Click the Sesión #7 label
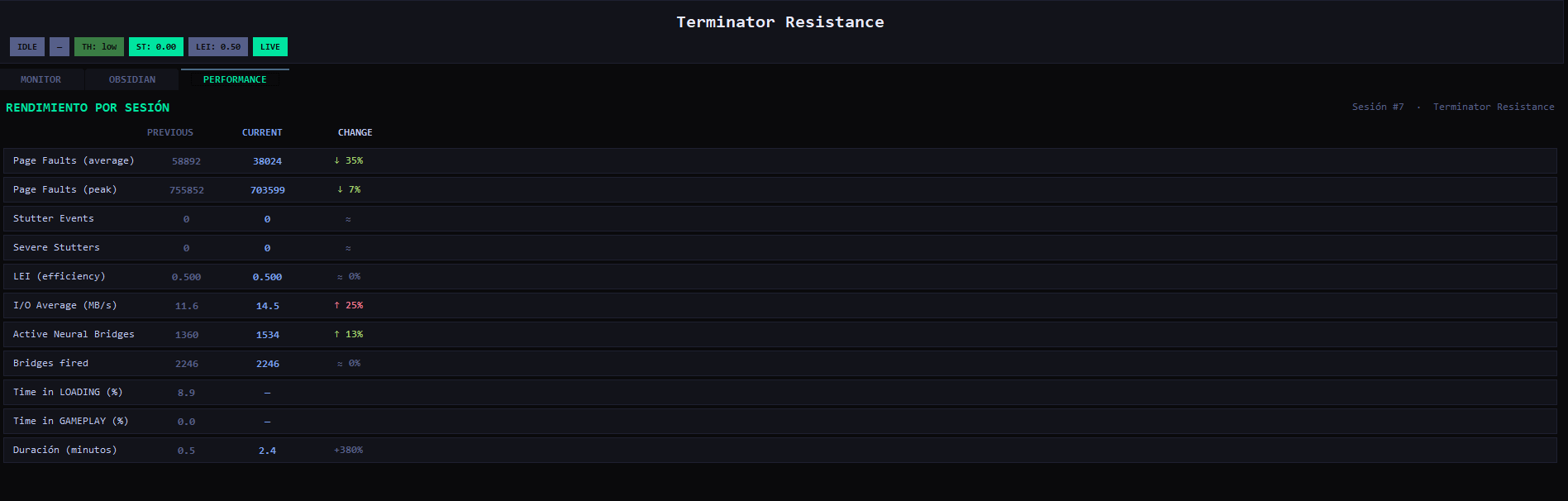This screenshot has width=1568, height=501. 1378,107
